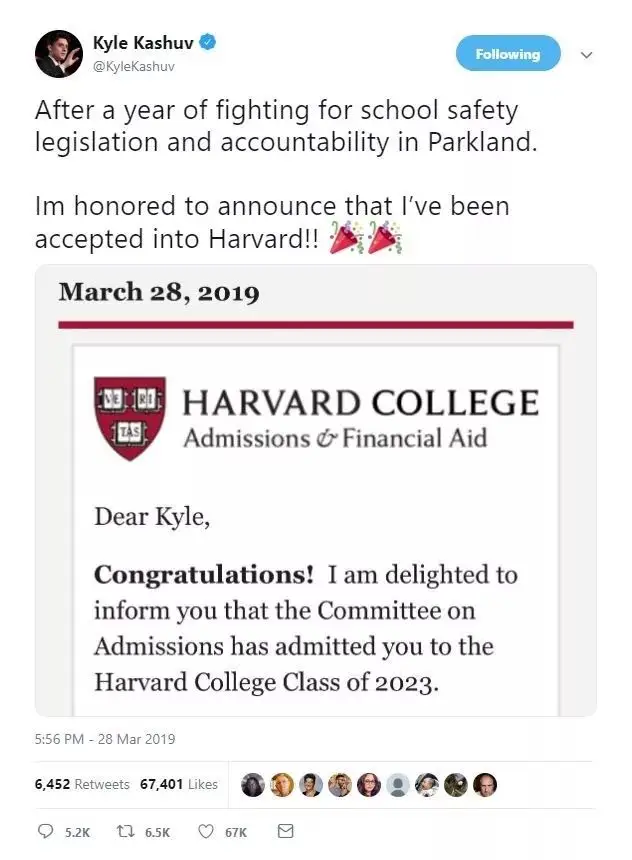The height and width of the screenshot is (860, 632).
Task: Open the @KyleKashuv handle link
Action: click(133, 66)
